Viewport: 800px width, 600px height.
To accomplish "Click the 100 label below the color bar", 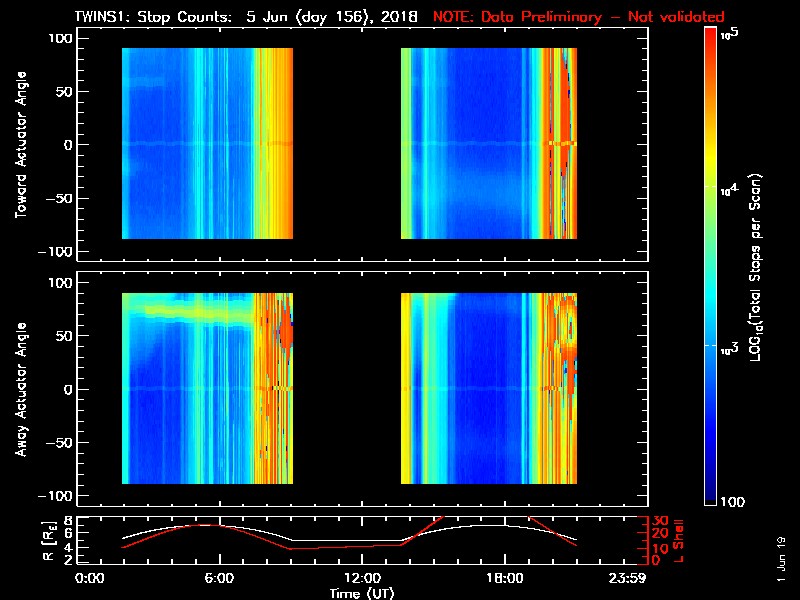I will tap(733, 502).
